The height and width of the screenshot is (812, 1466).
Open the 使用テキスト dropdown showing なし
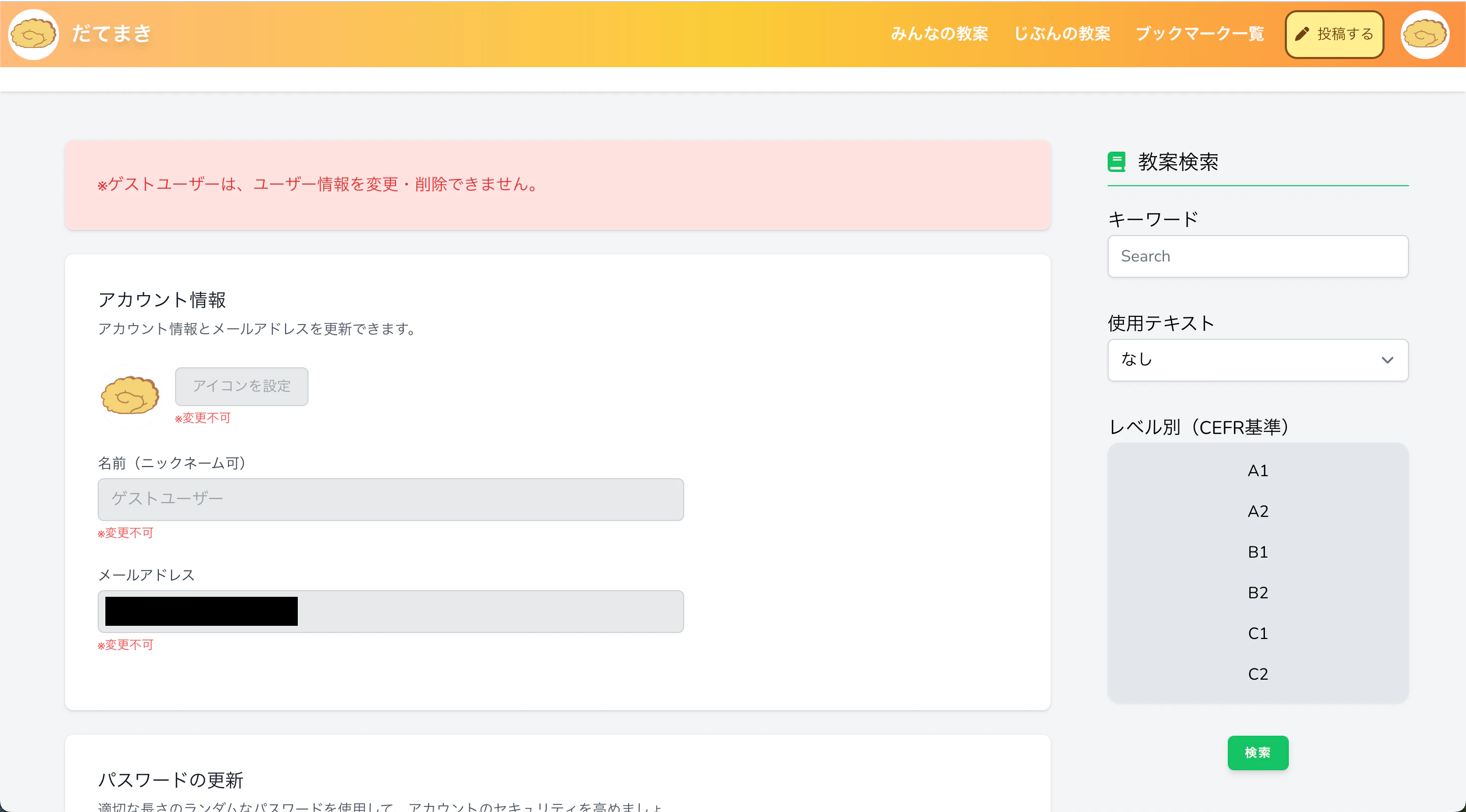1258,360
